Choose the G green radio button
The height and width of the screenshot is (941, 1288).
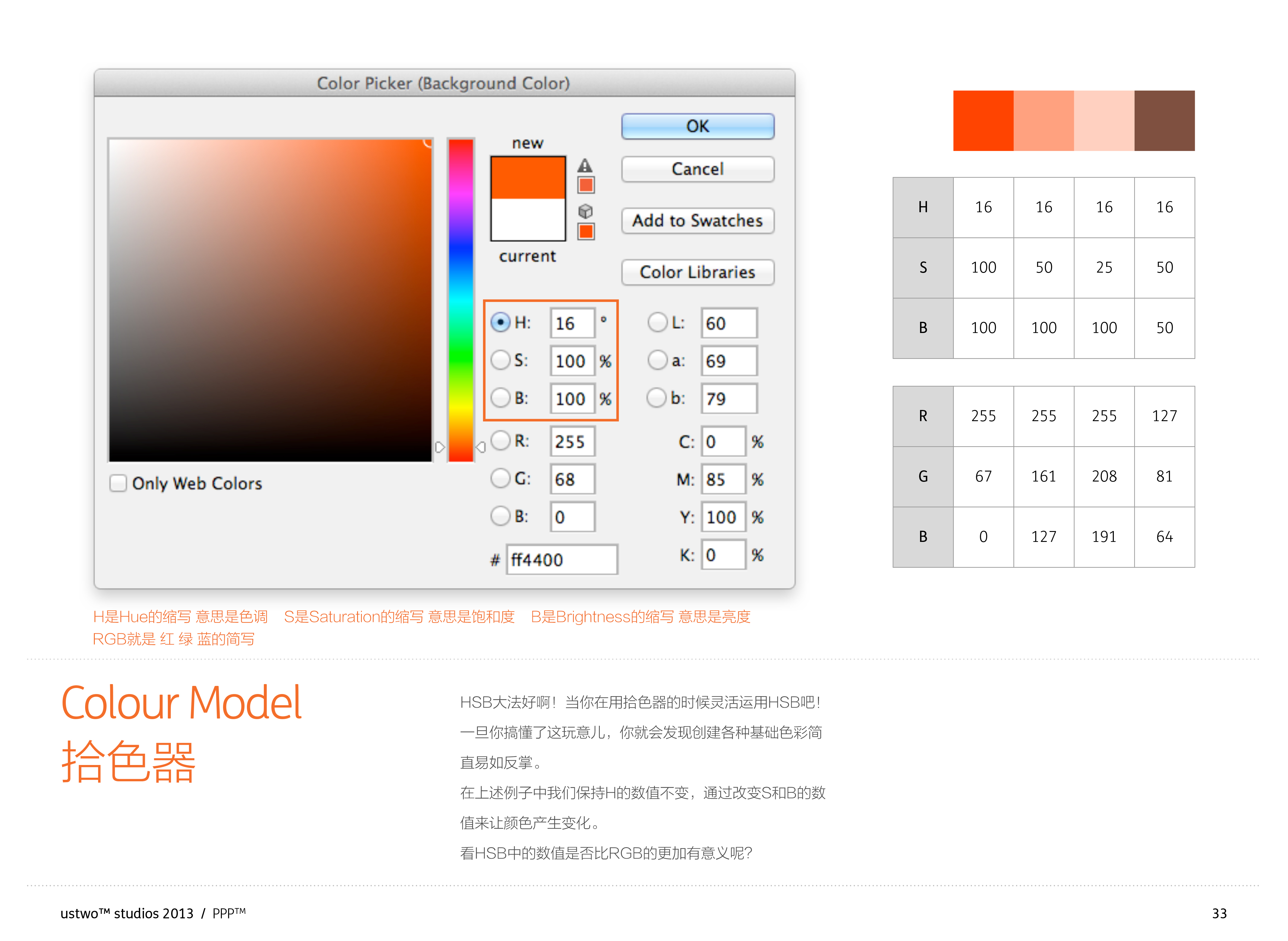[x=500, y=478]
